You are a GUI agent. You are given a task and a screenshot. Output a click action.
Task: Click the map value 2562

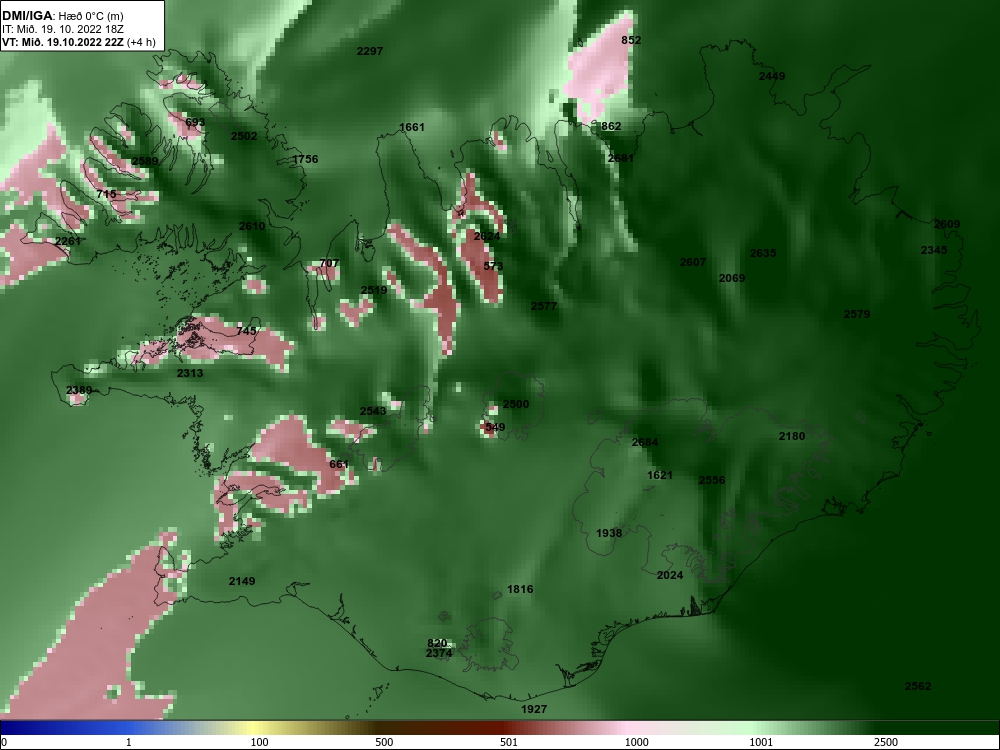918,686
